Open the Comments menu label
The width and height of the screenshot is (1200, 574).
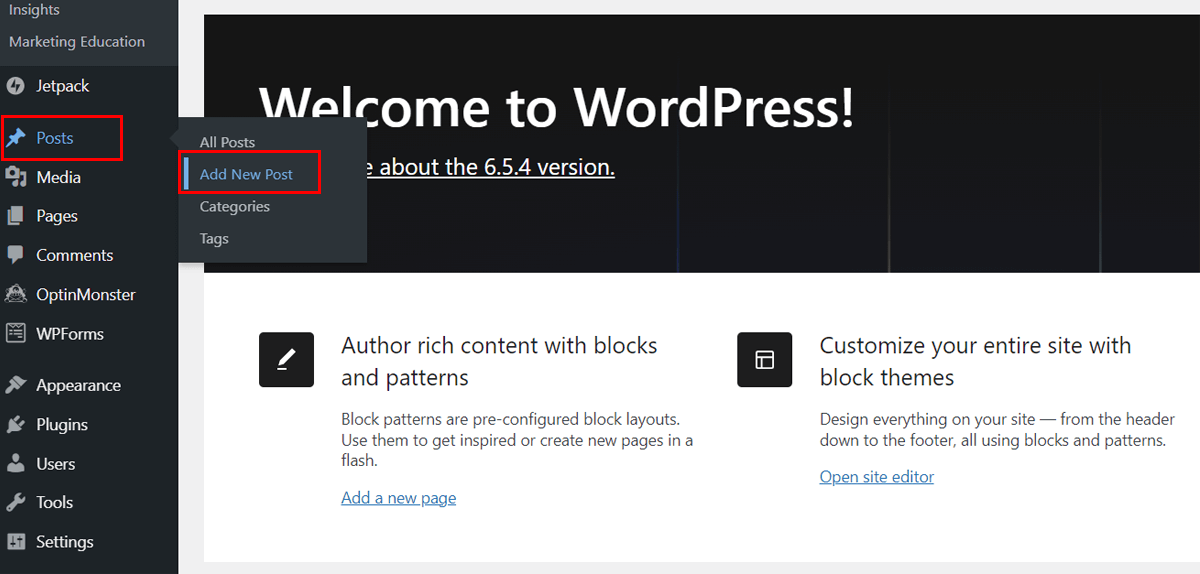[75, 255]
